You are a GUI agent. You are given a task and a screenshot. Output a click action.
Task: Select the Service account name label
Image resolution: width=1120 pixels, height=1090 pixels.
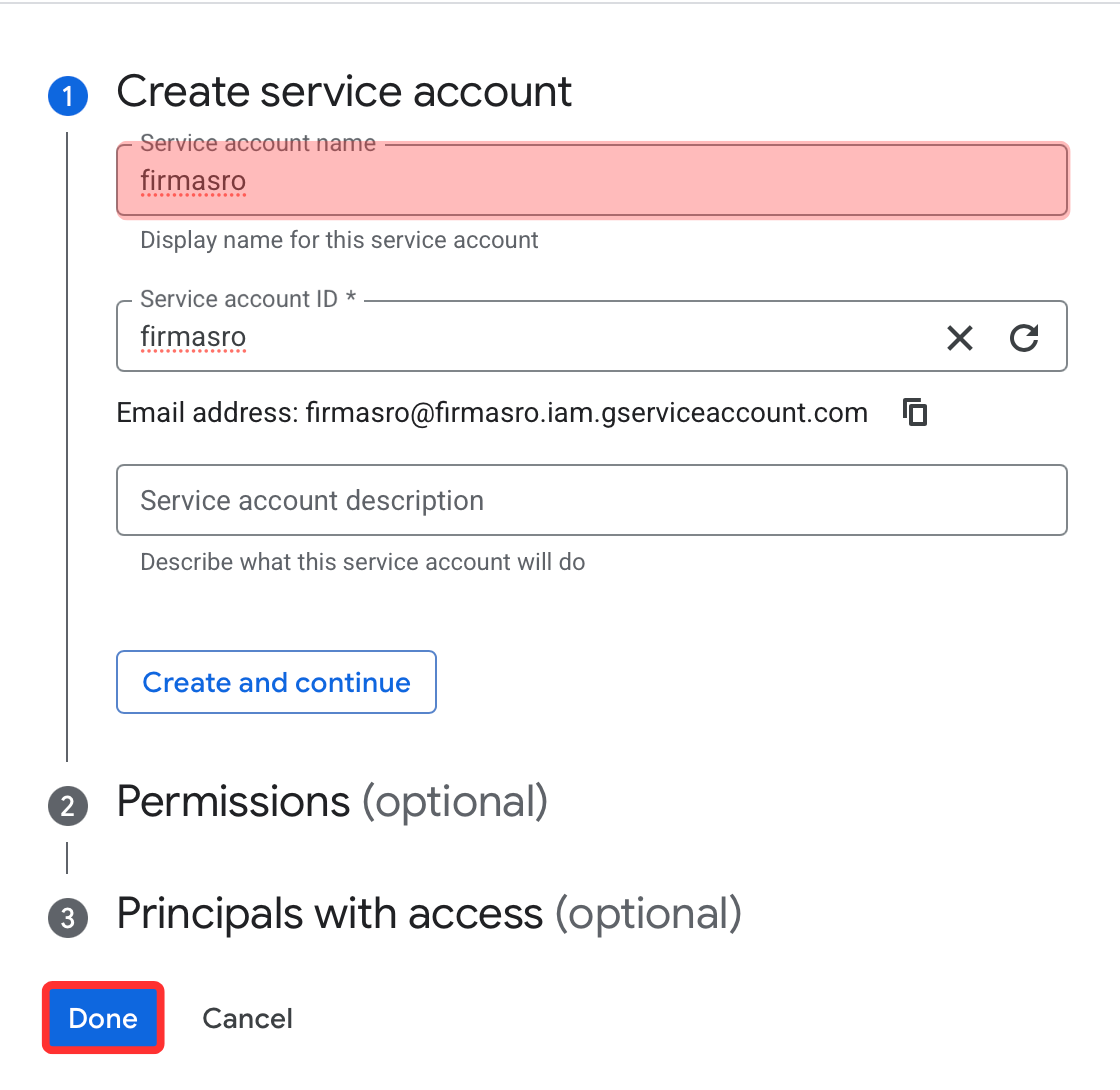[x=258, y=143]
